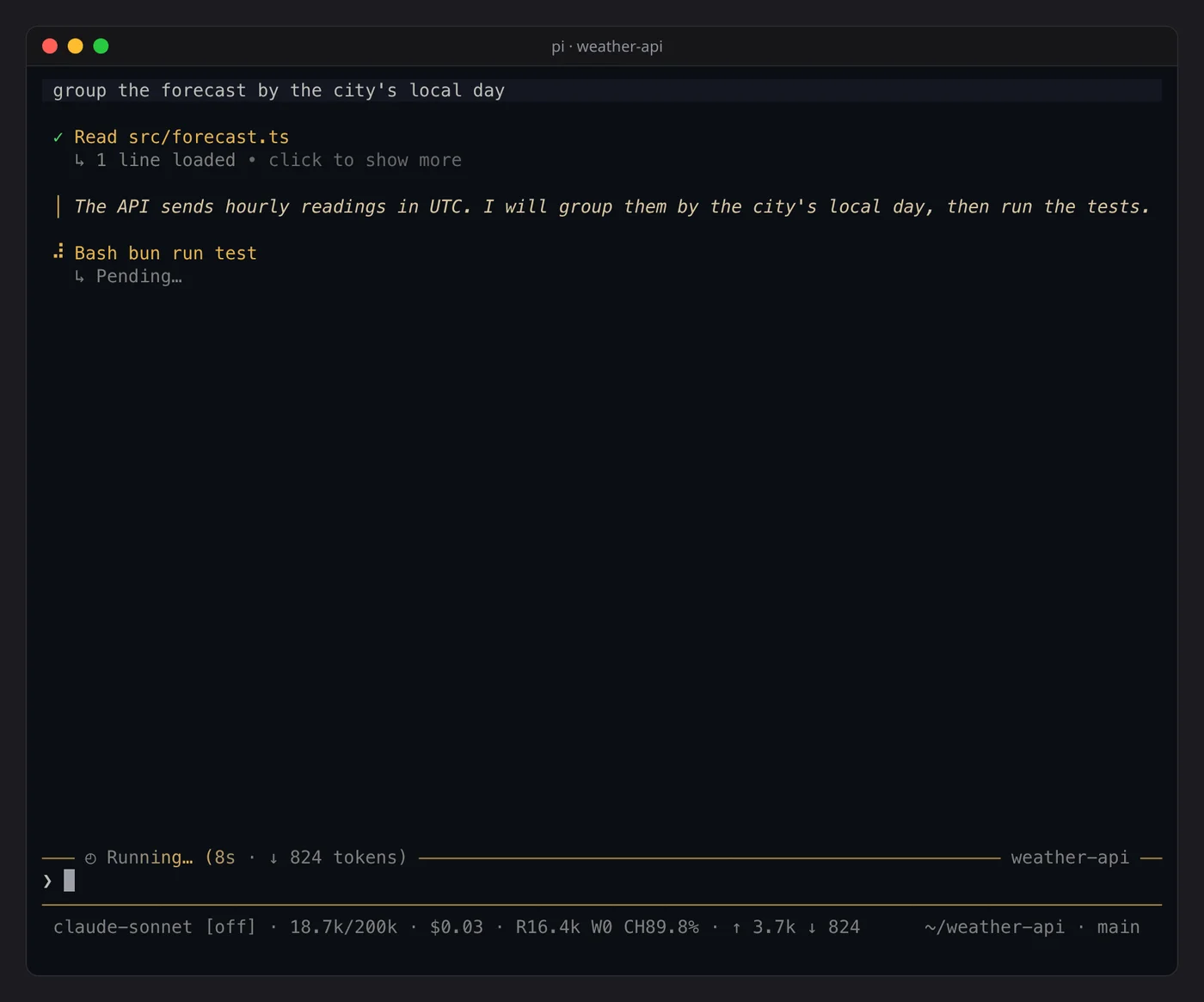Screen dimensions: 1204x1002
Task: Click the $0.03 cost value
Action: [457, 927]
